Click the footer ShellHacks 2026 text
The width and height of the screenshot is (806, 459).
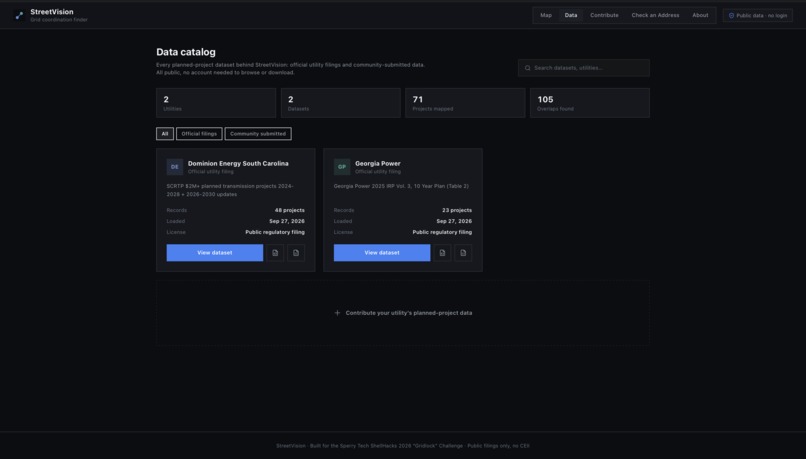(x=403, y=446)
